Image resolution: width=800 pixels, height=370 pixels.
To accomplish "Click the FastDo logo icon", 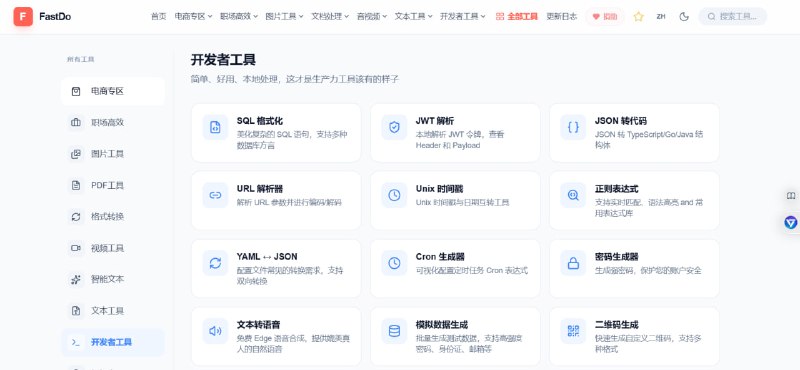I will (23, 16).
